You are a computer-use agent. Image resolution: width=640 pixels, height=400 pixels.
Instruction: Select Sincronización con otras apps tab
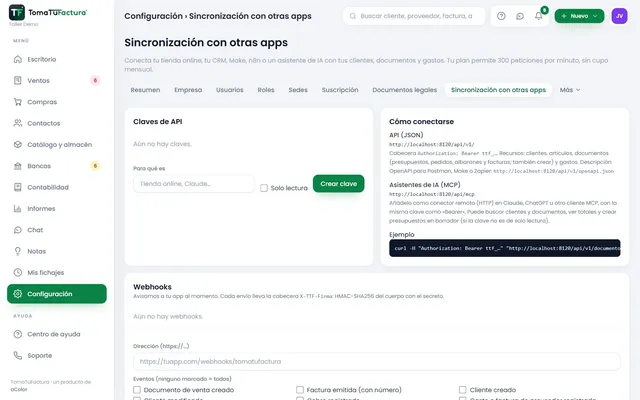[x=498, y=90]
